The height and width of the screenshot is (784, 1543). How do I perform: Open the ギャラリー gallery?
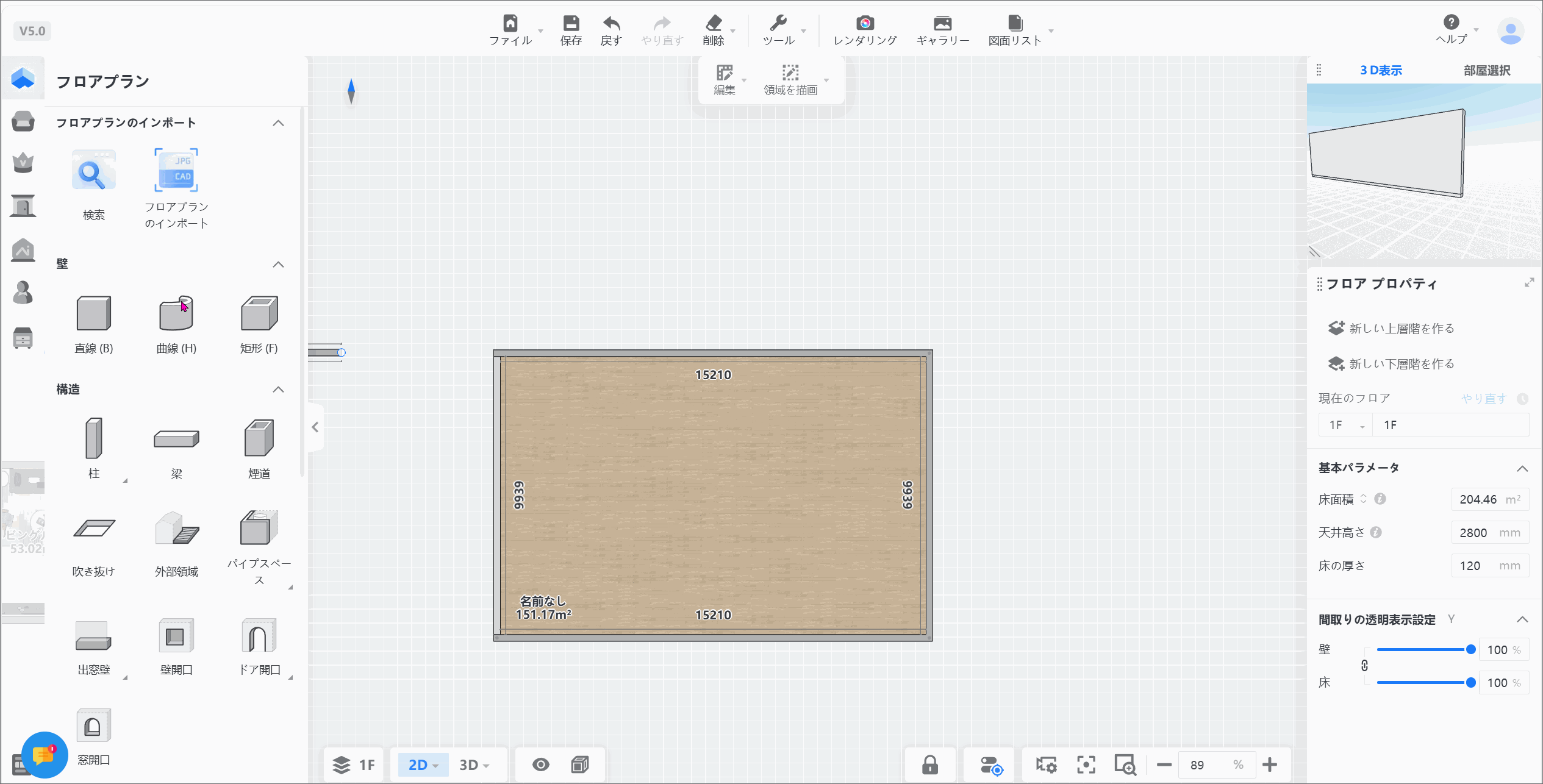click(943, 30)
